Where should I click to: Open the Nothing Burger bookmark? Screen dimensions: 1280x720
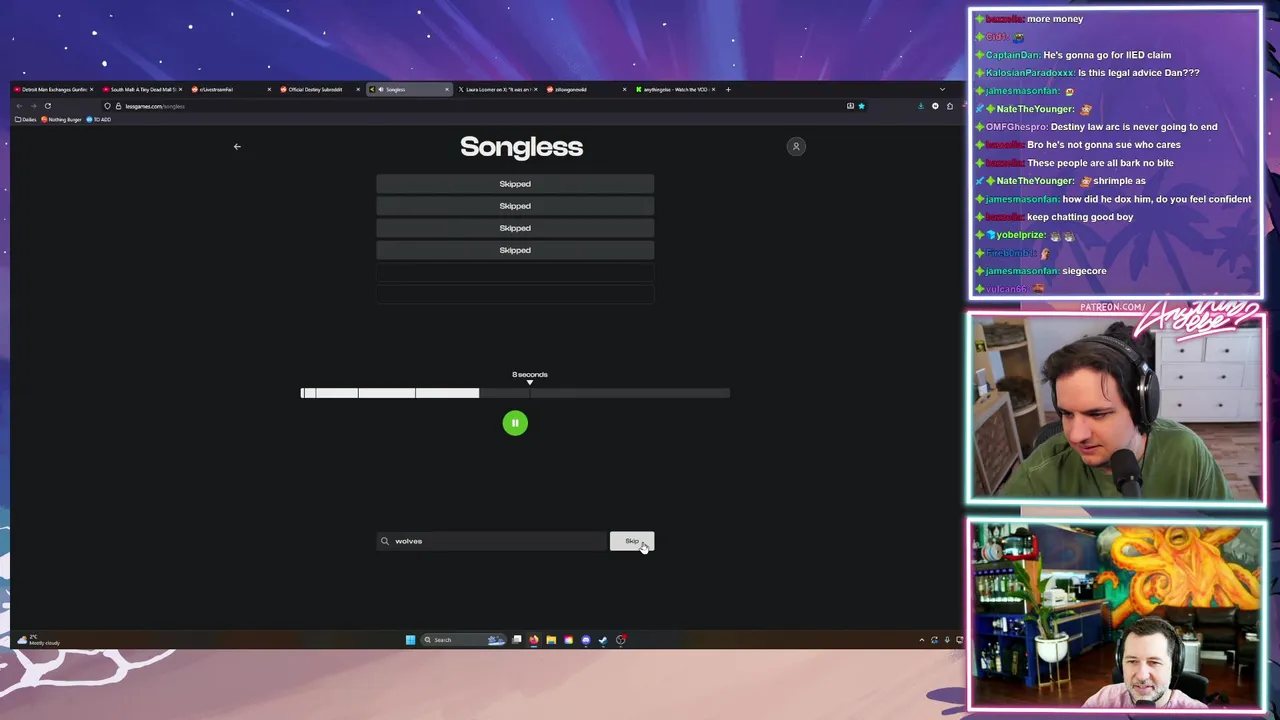pyautogui.click(x=62, y=120)
